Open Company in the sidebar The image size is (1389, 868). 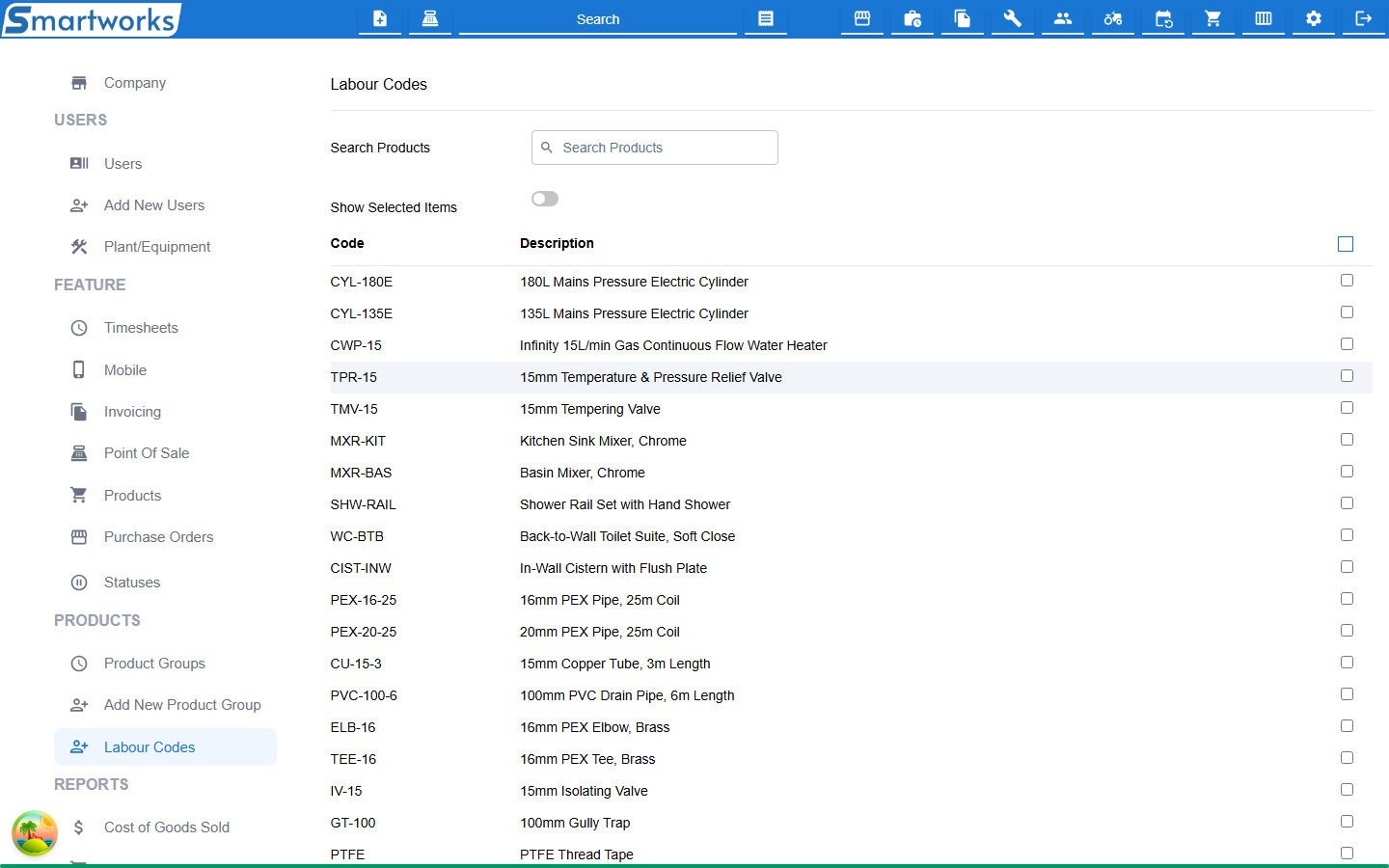coord(165,83)
